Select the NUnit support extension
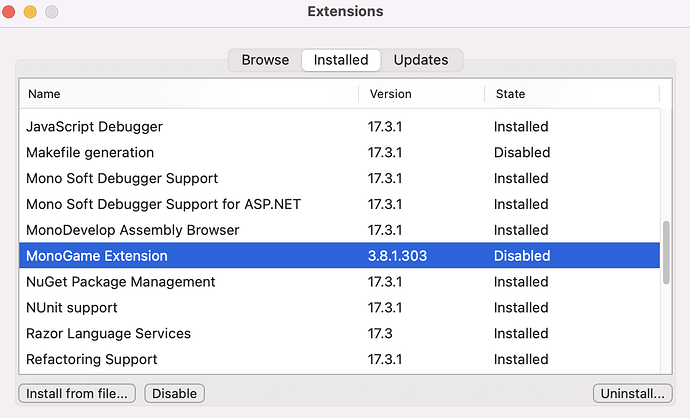Screen dimensions: 690x418 [x=339, y=308]
